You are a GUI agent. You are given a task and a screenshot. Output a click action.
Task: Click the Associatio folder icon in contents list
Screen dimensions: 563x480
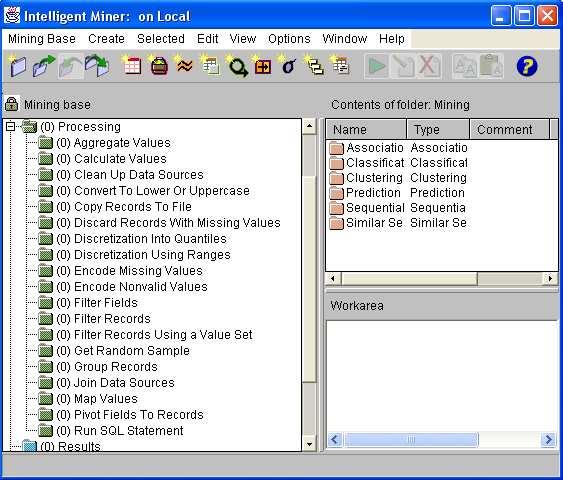[x=336, y=148]
